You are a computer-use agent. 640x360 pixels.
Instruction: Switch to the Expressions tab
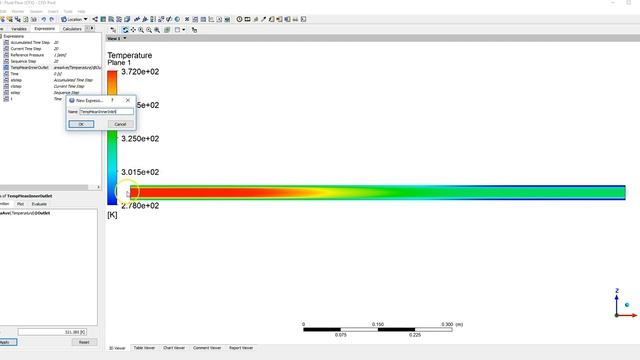[x=44, y=29]
